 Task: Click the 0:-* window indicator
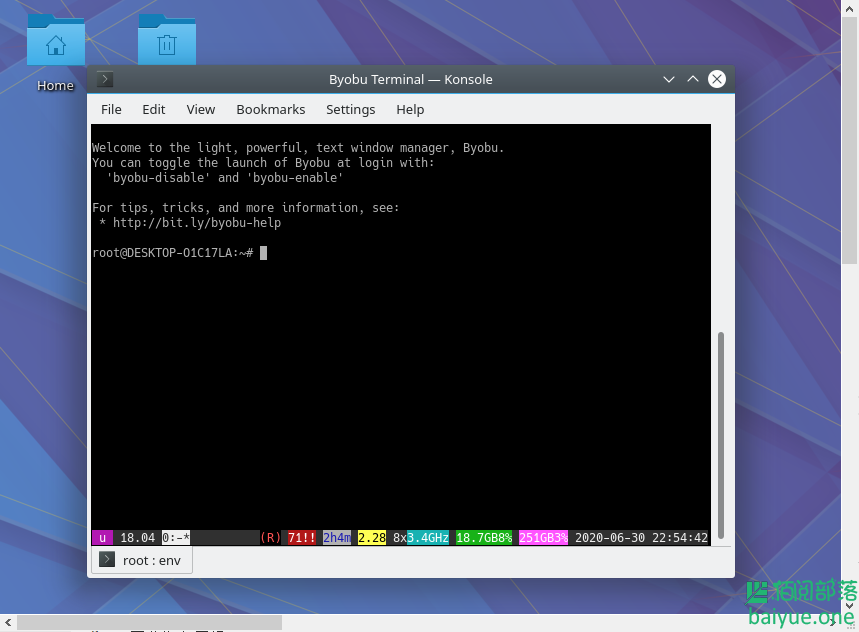tap(176, 538)
